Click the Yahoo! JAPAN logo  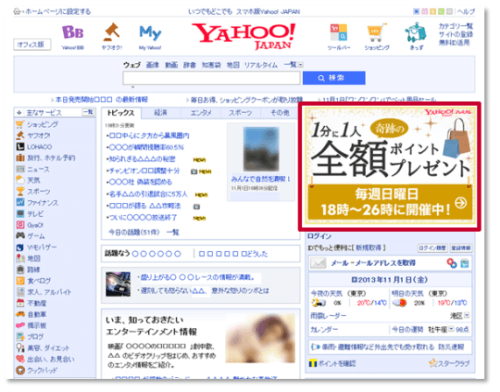coord(243,36)
